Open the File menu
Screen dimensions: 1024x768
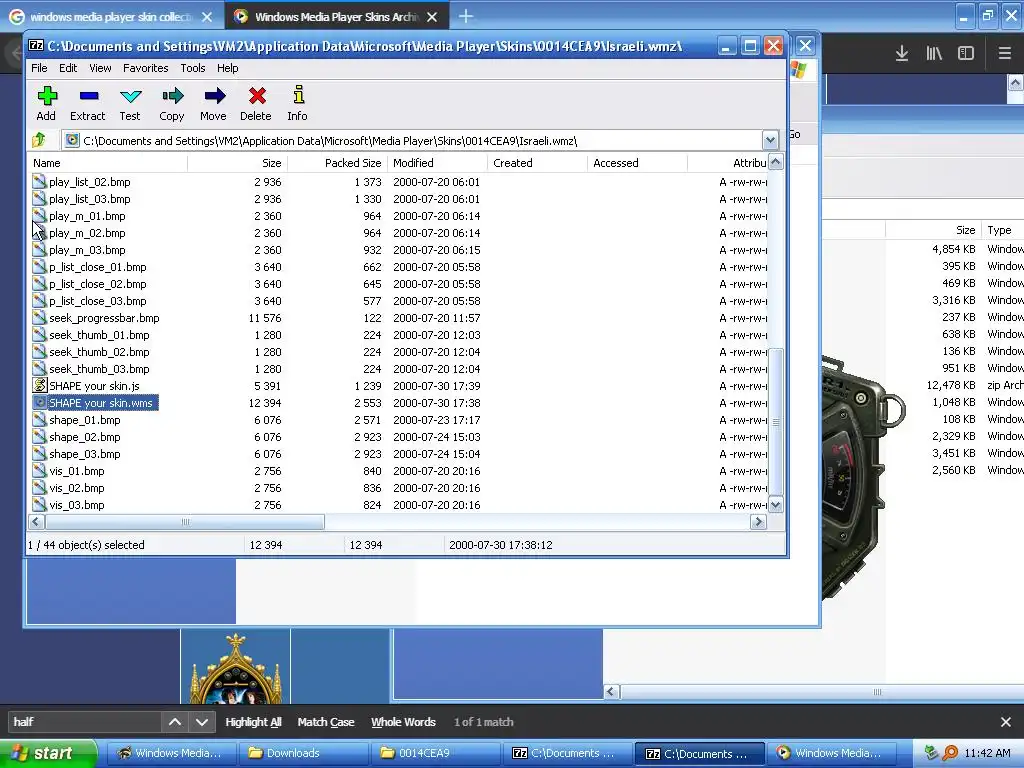(39, 68)
